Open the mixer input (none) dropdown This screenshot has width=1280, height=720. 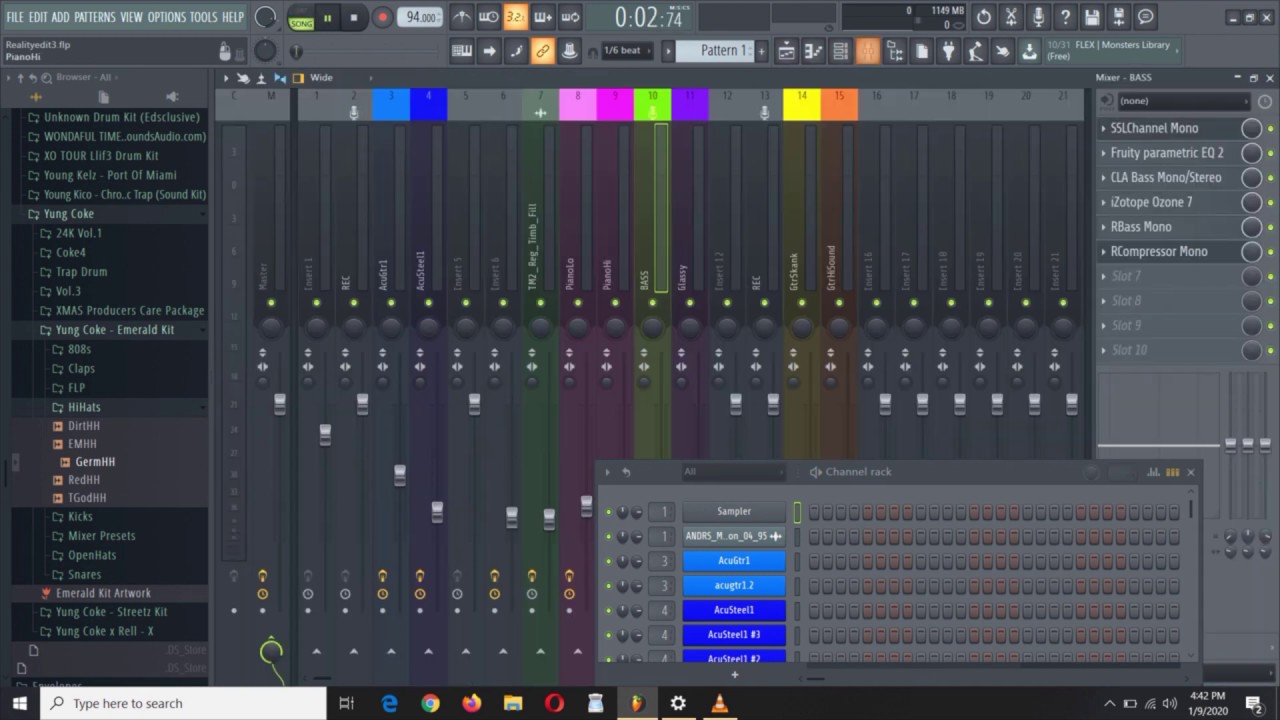tap(1184, 101)
